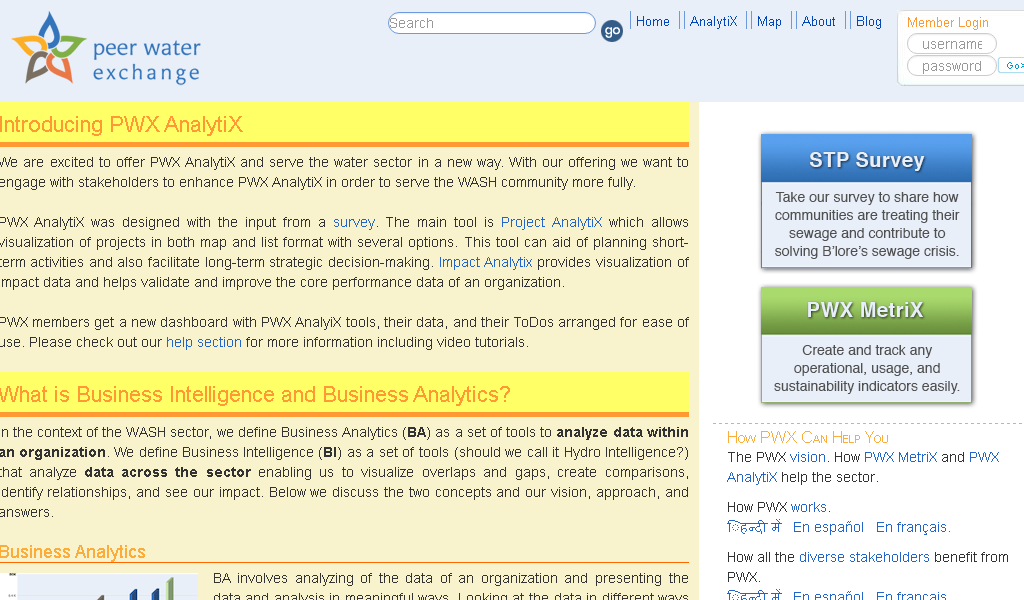This screenshot has width=1024, height=600.
Task: Click the Member Login label
Action: coord(948,22)
